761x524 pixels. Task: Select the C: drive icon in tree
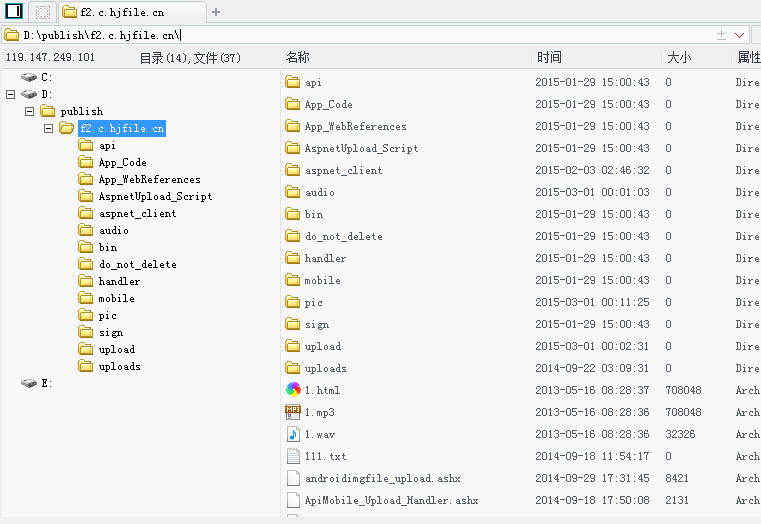point(29,77)
